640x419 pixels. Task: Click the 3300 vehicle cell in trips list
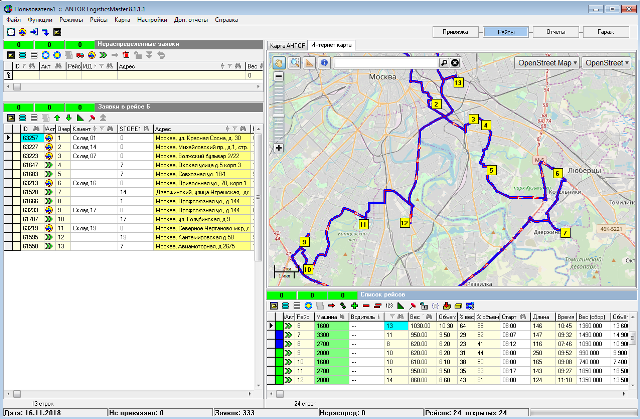(x=331, y=335)
